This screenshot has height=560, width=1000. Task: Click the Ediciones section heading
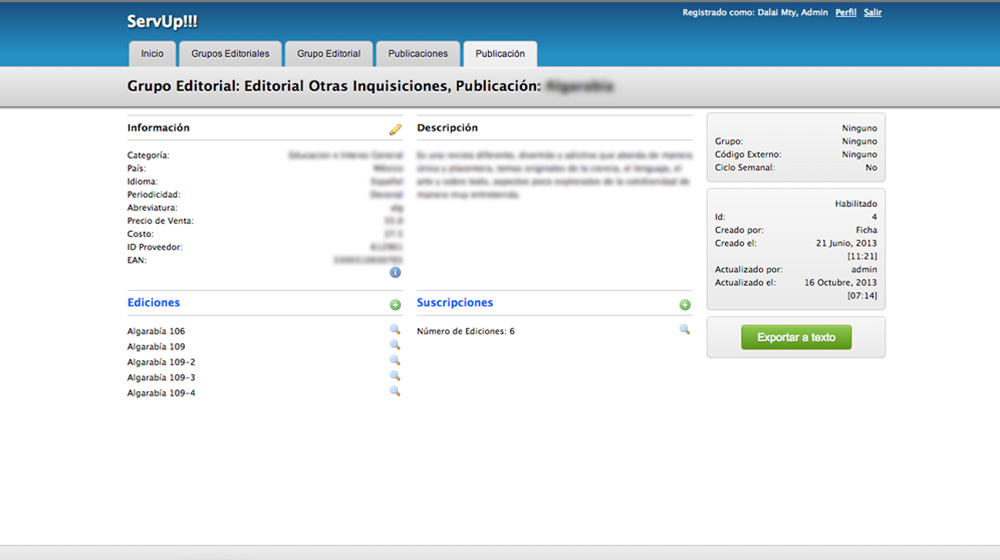point(154,302)
